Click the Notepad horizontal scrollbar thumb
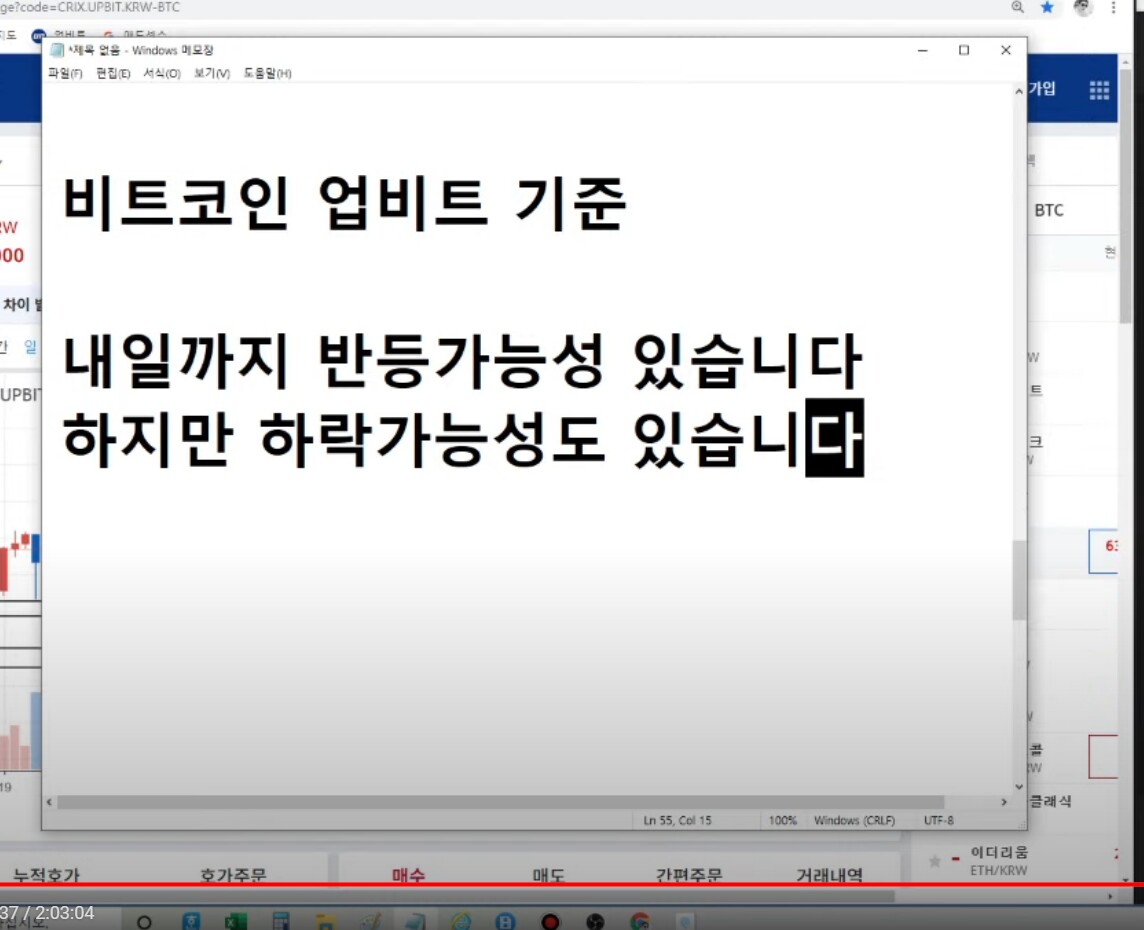The image size is (1144, 930). pos(500,802)
